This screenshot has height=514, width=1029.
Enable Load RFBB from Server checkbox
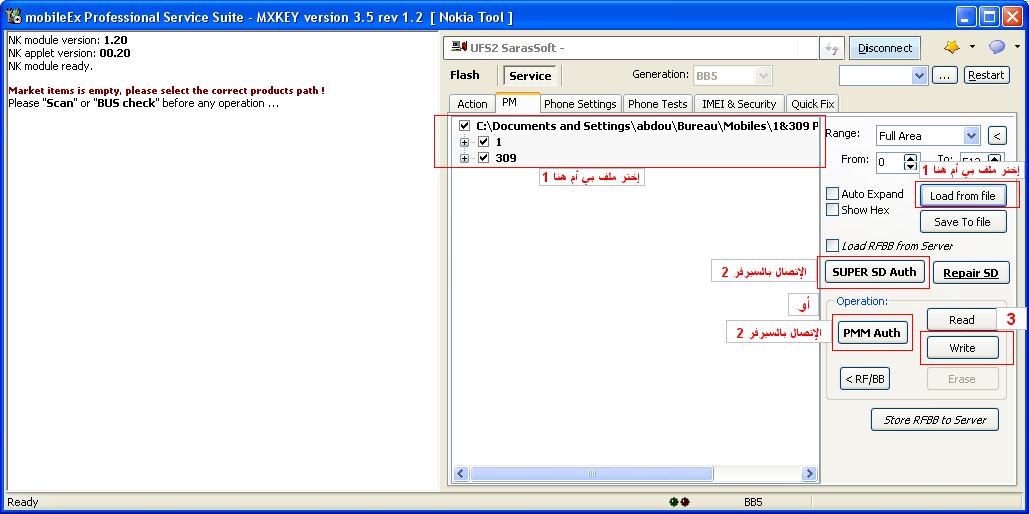click(x=832, y=246)
